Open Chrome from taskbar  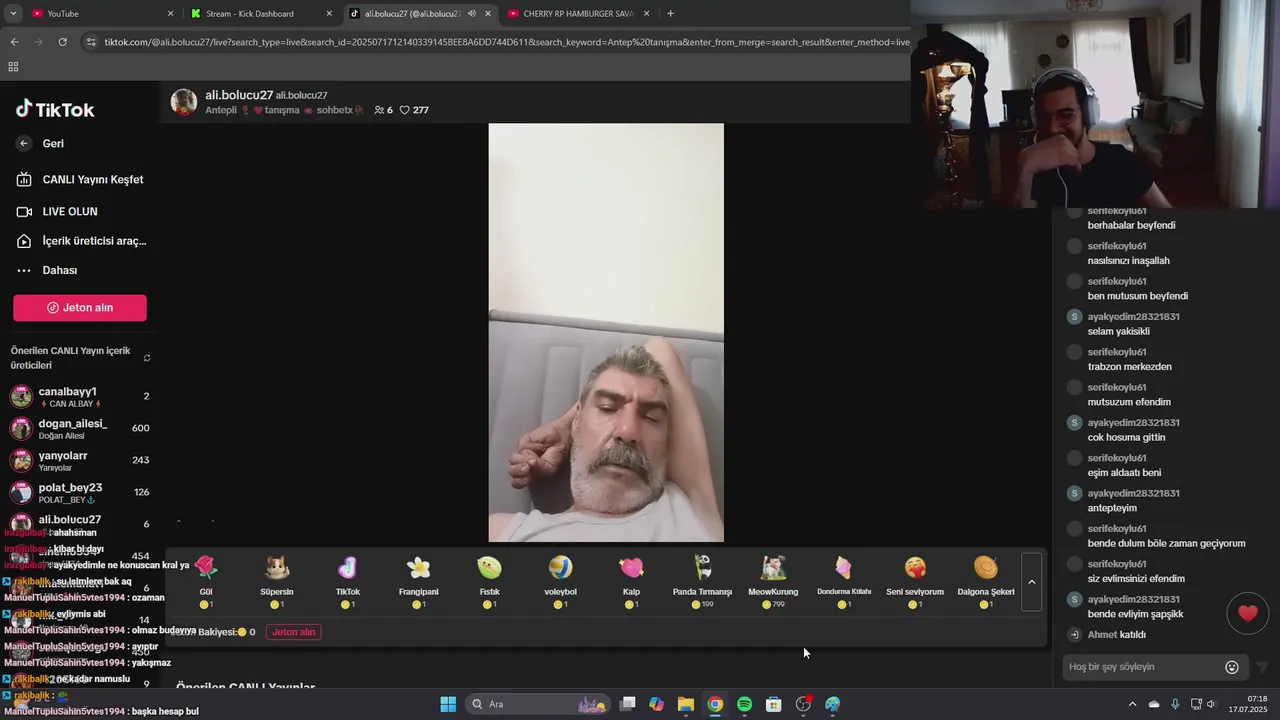(715, 704)
